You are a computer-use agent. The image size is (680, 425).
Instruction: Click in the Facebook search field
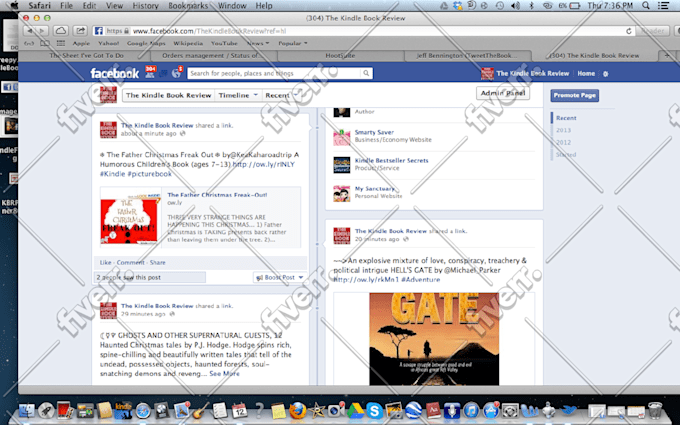(x=274, y=73)
